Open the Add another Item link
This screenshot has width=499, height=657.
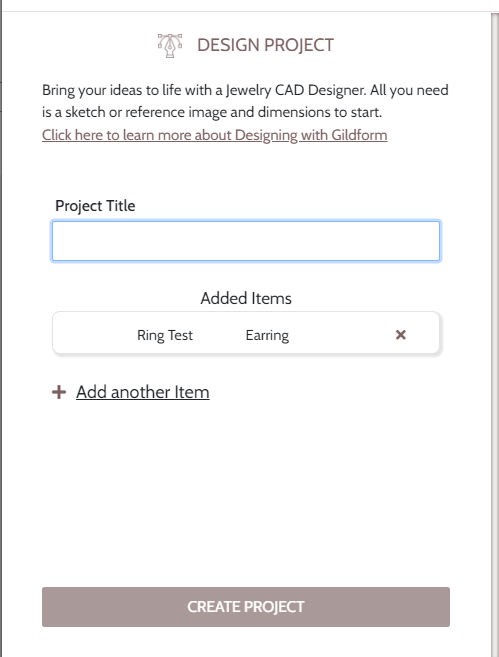pyautogui.click(x=142, y=392)
